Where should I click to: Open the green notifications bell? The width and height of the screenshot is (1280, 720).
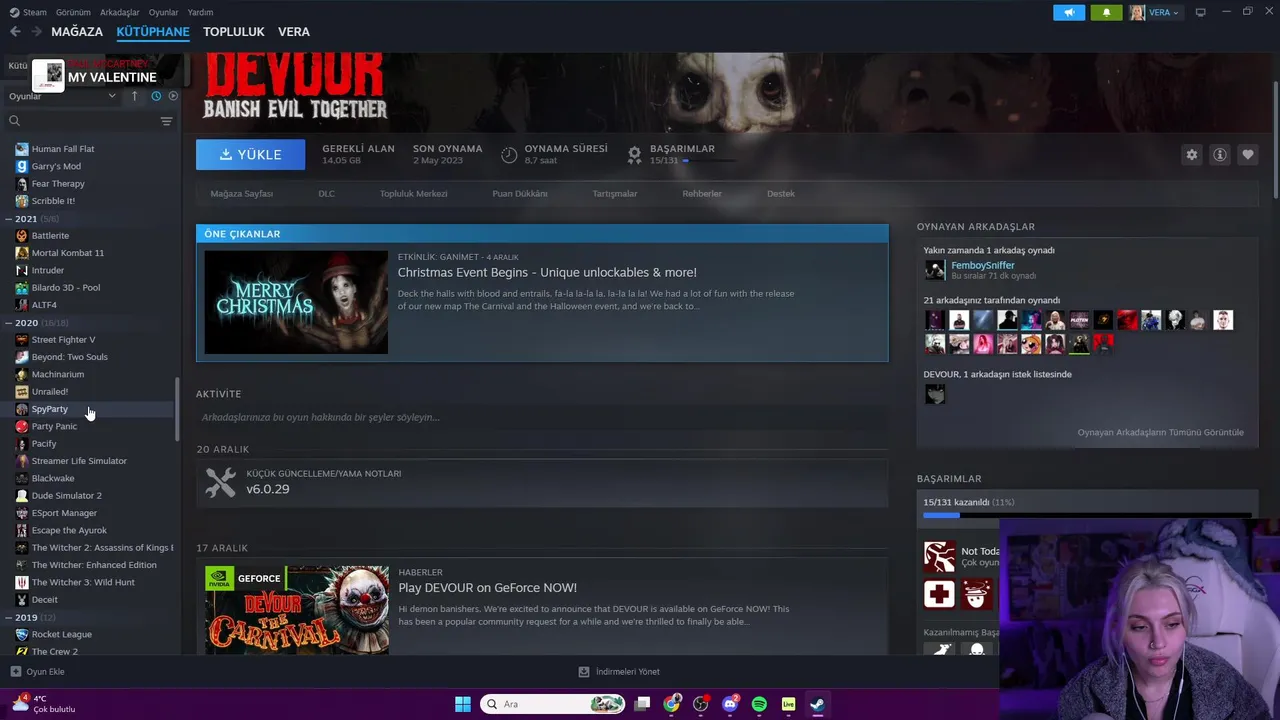[1106, 12]
